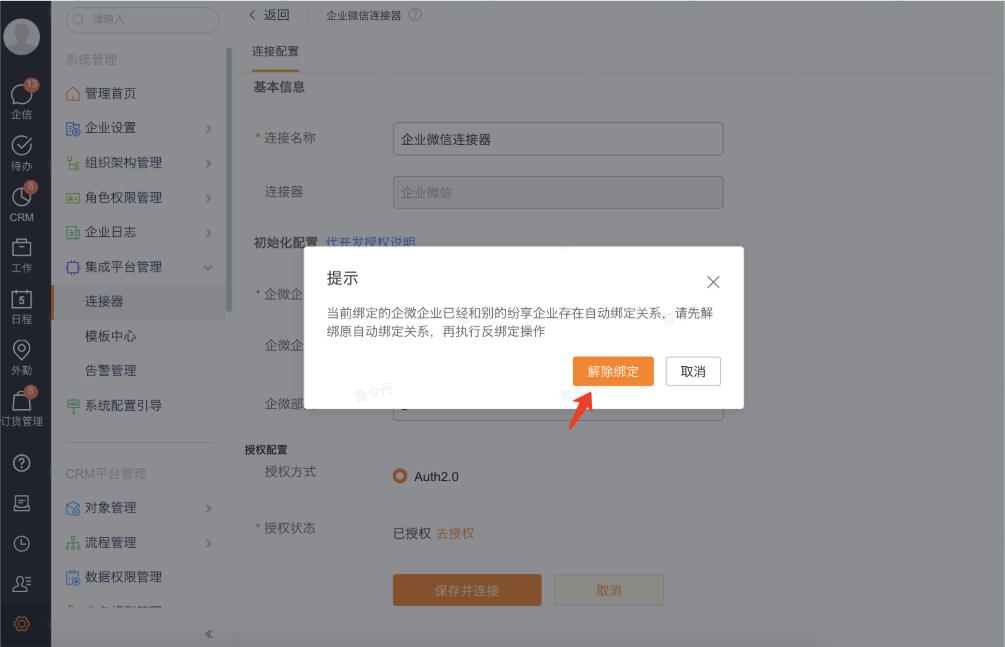
Task: Click 保存并连接 button
Action: [467, 590]
